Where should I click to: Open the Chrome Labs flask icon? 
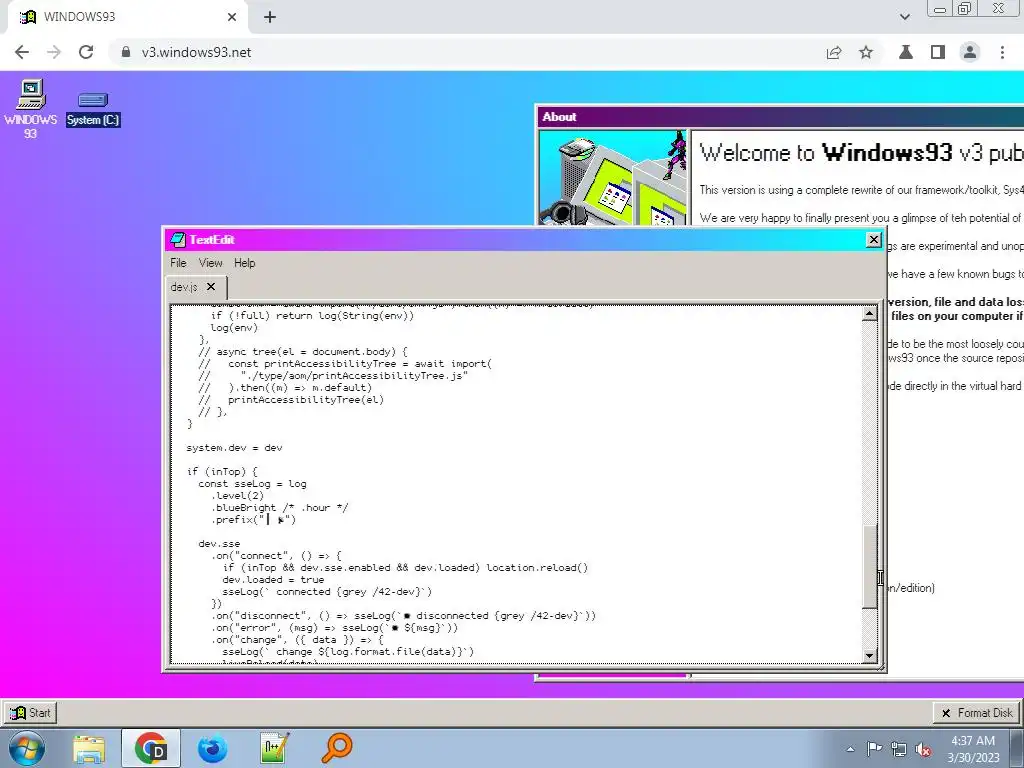pos(906,52)
